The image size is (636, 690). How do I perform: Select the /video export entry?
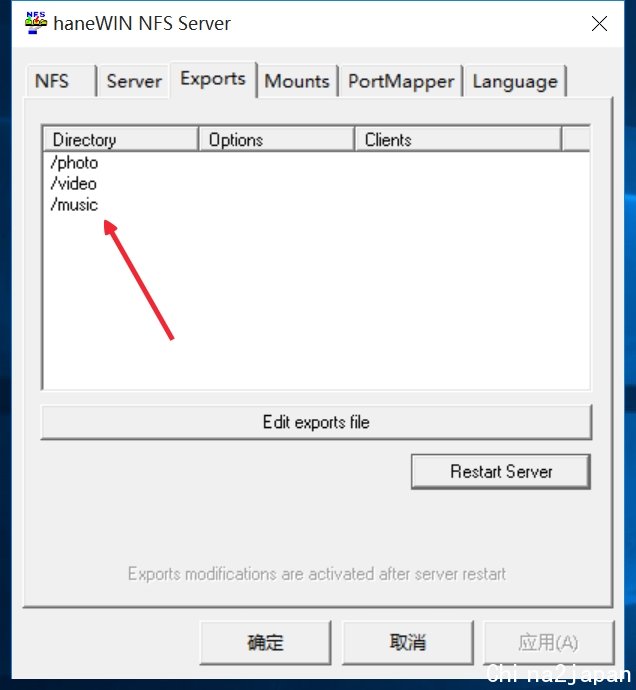73,184
